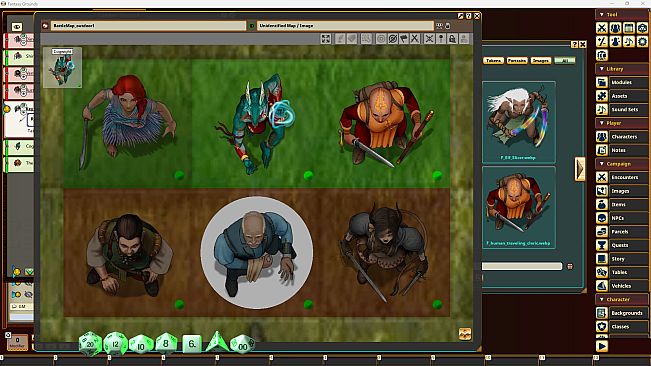Toggle the share icon beside Unidentified Map field
651x366 pixels.
(439, 26)
